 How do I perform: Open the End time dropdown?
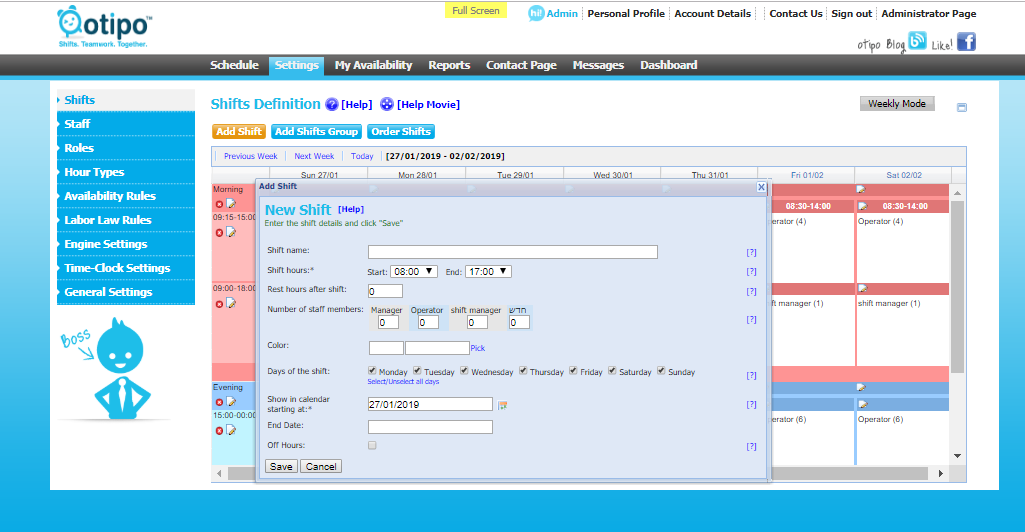[488, 271]
